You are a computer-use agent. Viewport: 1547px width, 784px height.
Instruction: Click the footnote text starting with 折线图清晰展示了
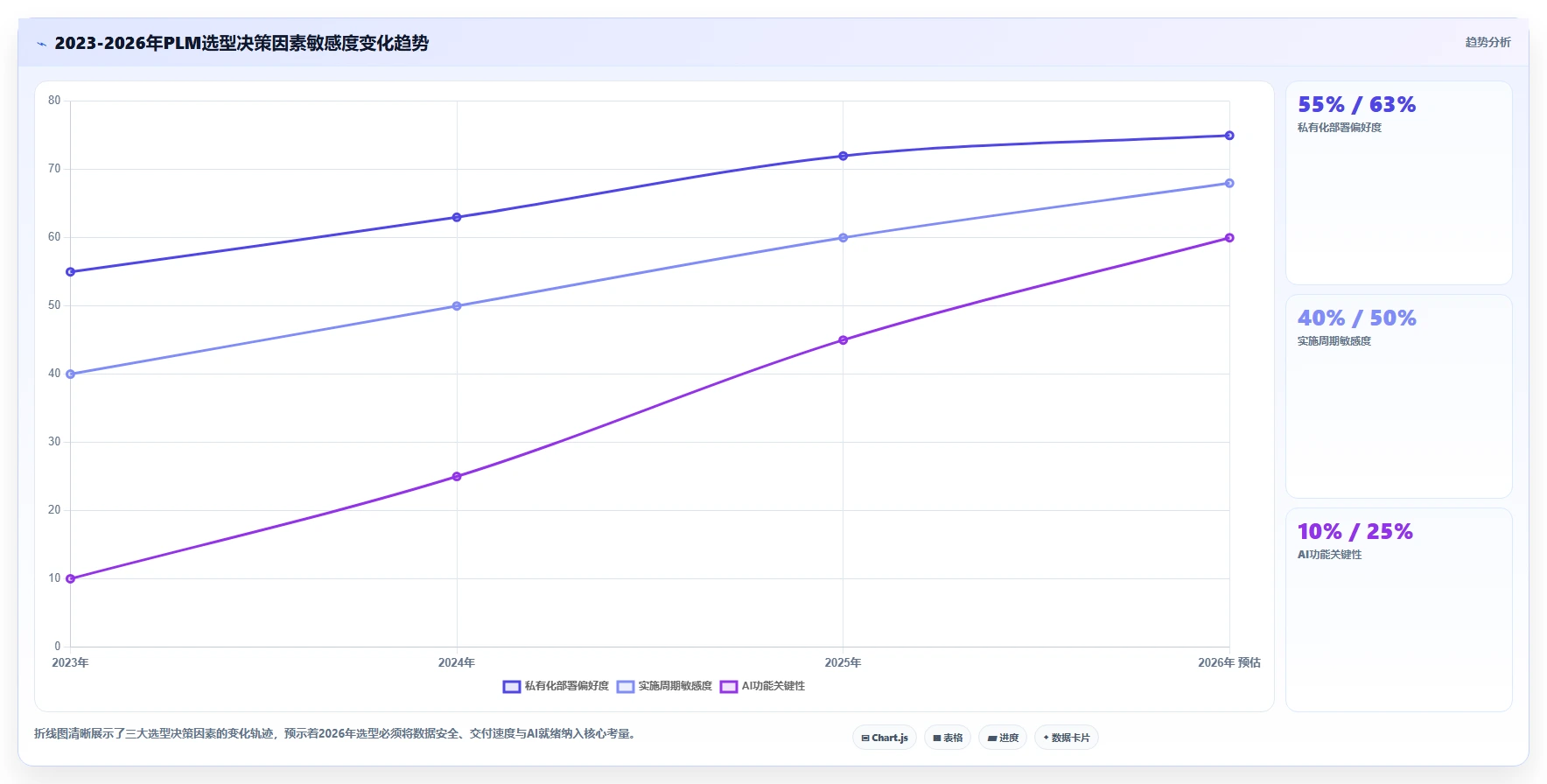click(x=336, y=733)
